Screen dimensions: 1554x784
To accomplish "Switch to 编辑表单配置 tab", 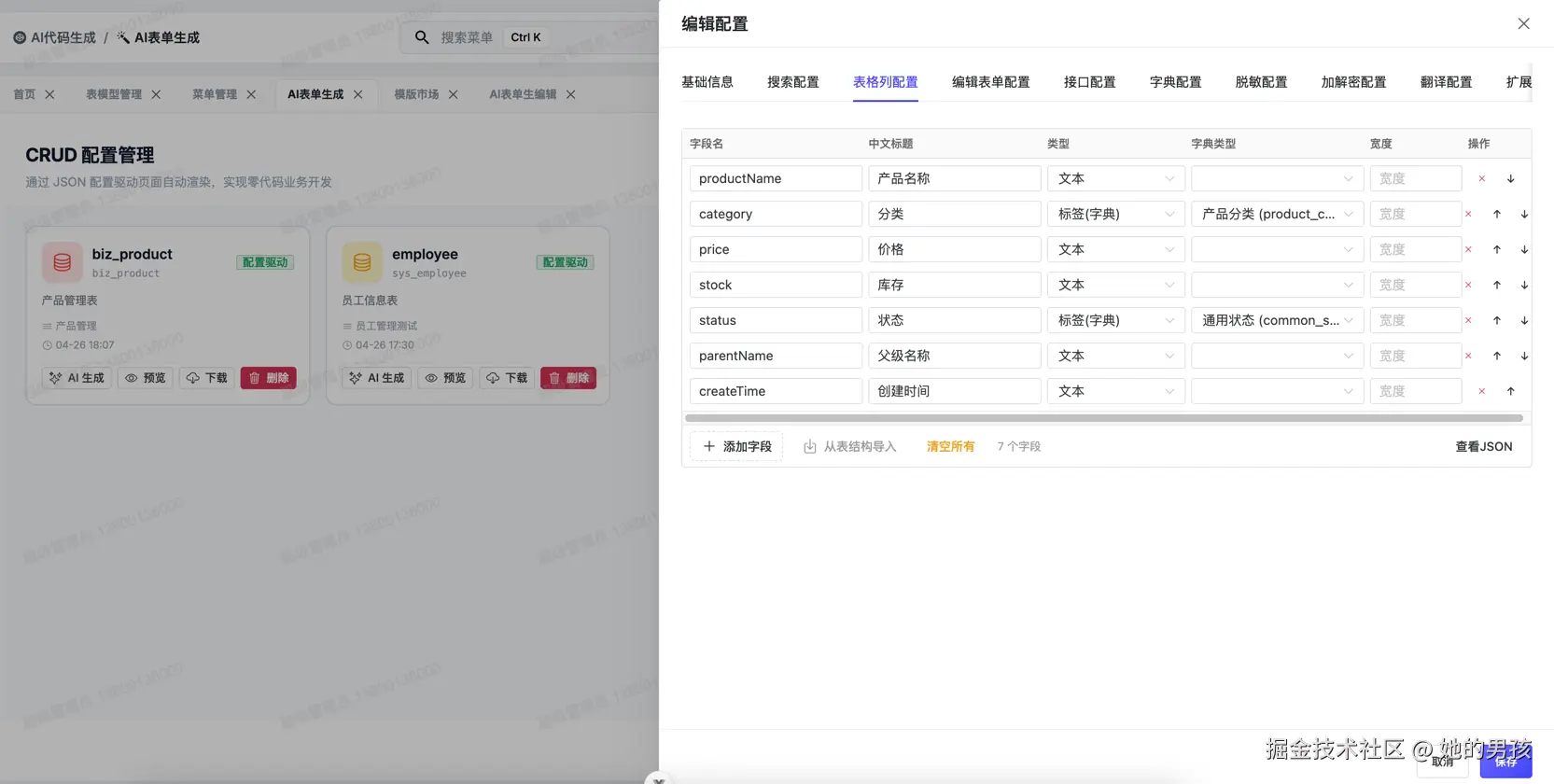I will click(x=990, y=82).
